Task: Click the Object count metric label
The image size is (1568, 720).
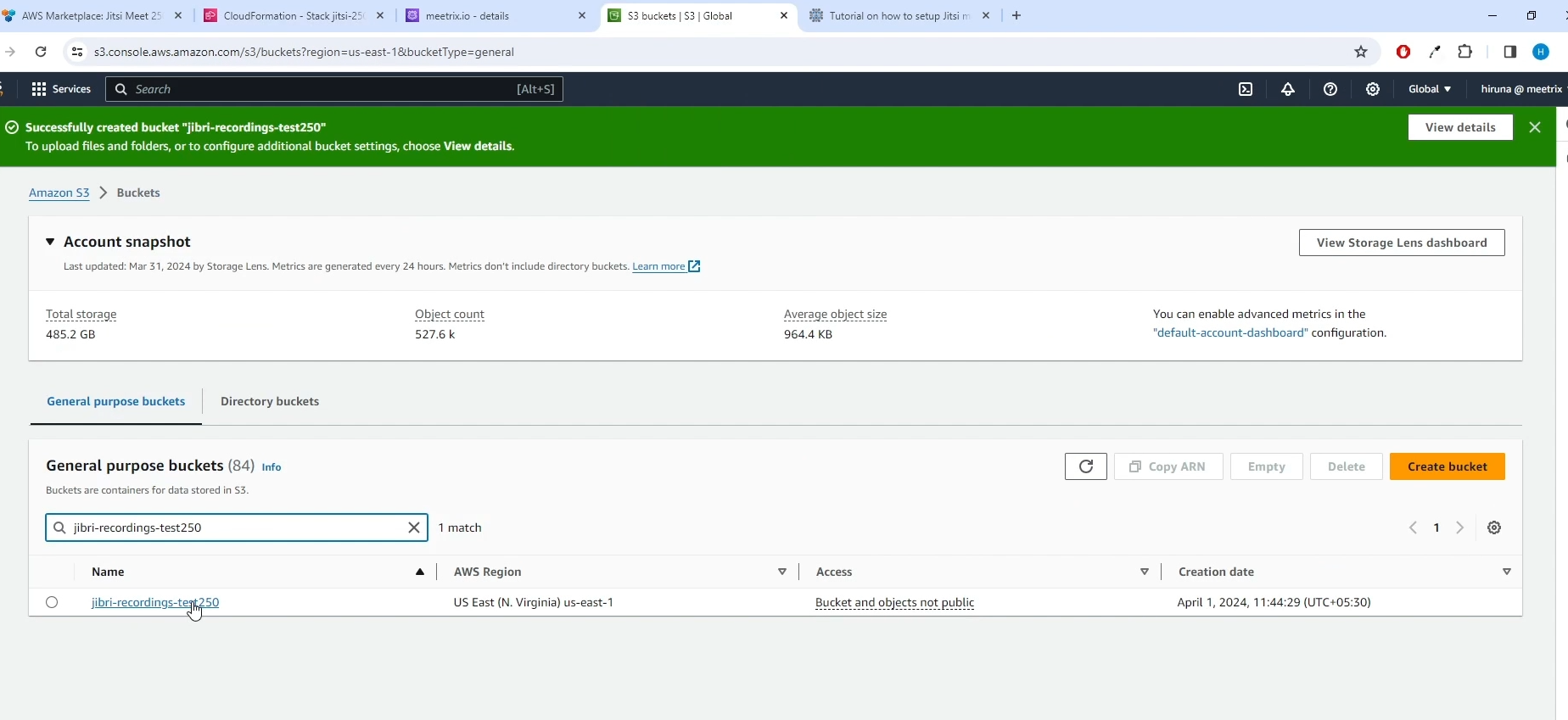Action: (450, 315)
